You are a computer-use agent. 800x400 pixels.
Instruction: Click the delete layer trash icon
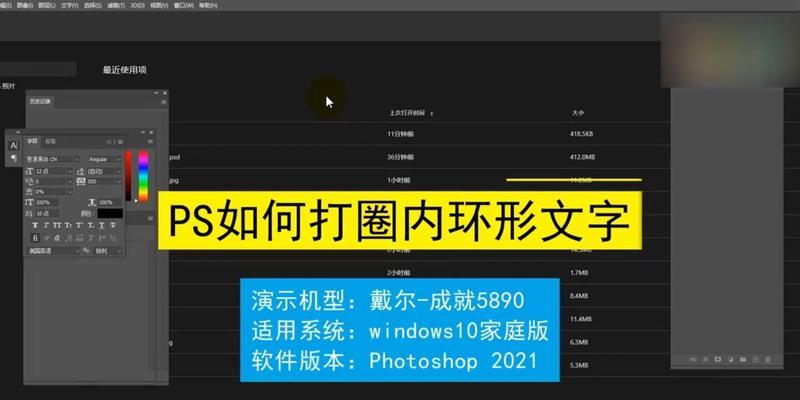(768, 359)
